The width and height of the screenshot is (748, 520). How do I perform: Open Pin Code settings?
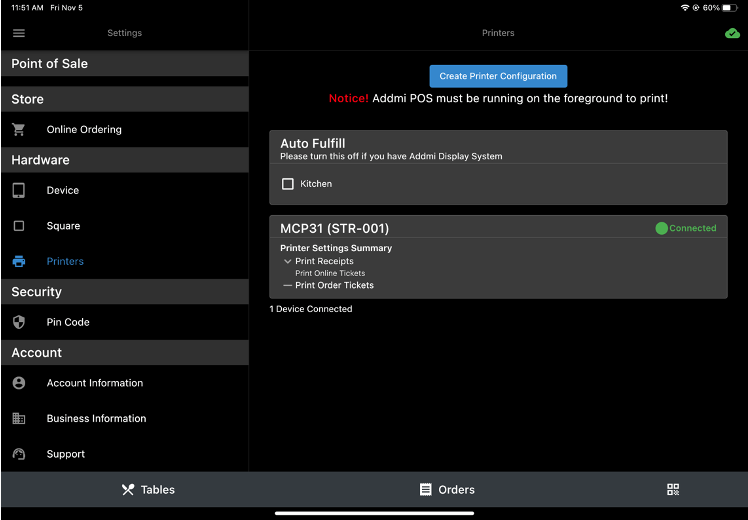click(x=125, y=322)
